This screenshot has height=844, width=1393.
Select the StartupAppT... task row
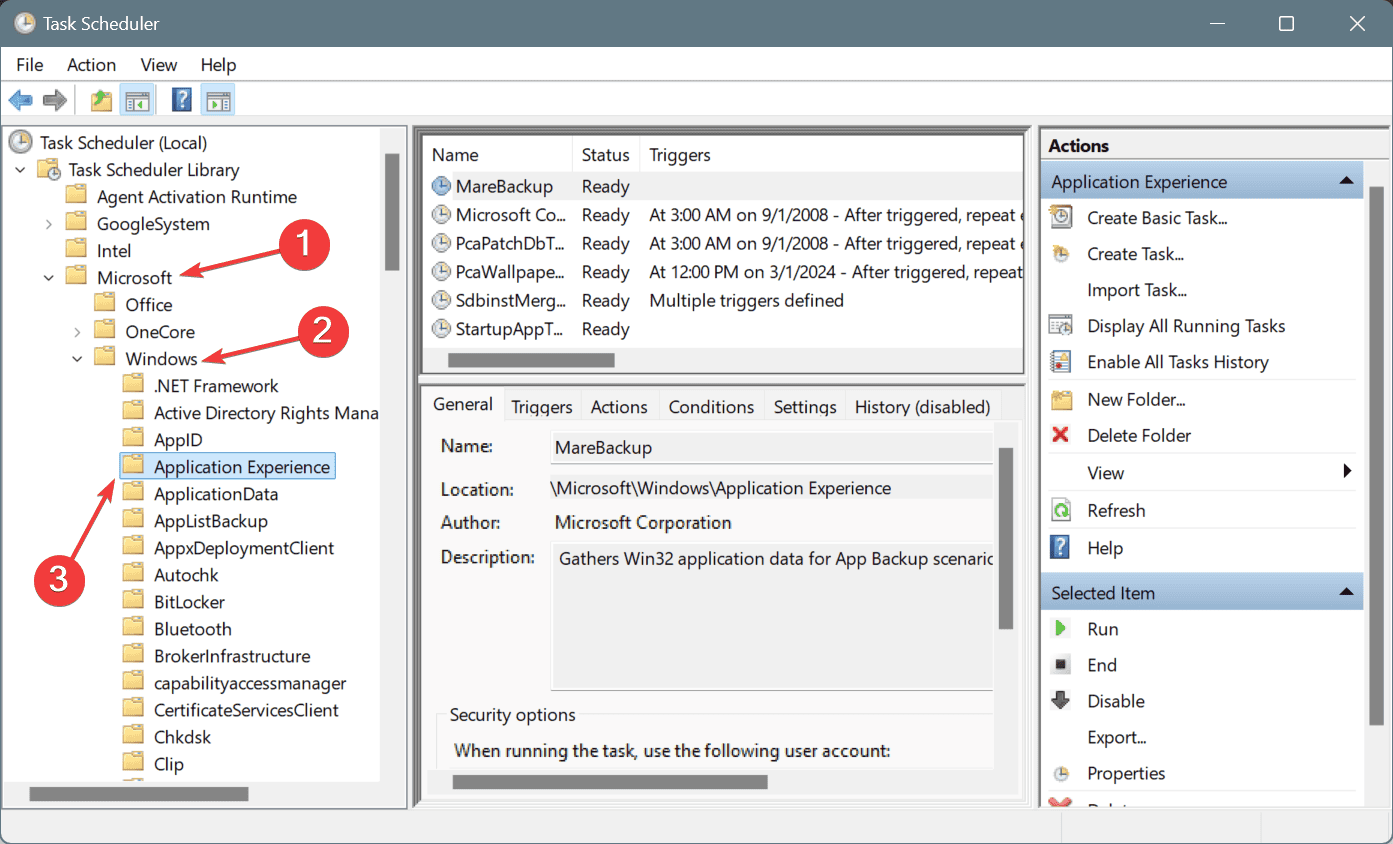725,329
